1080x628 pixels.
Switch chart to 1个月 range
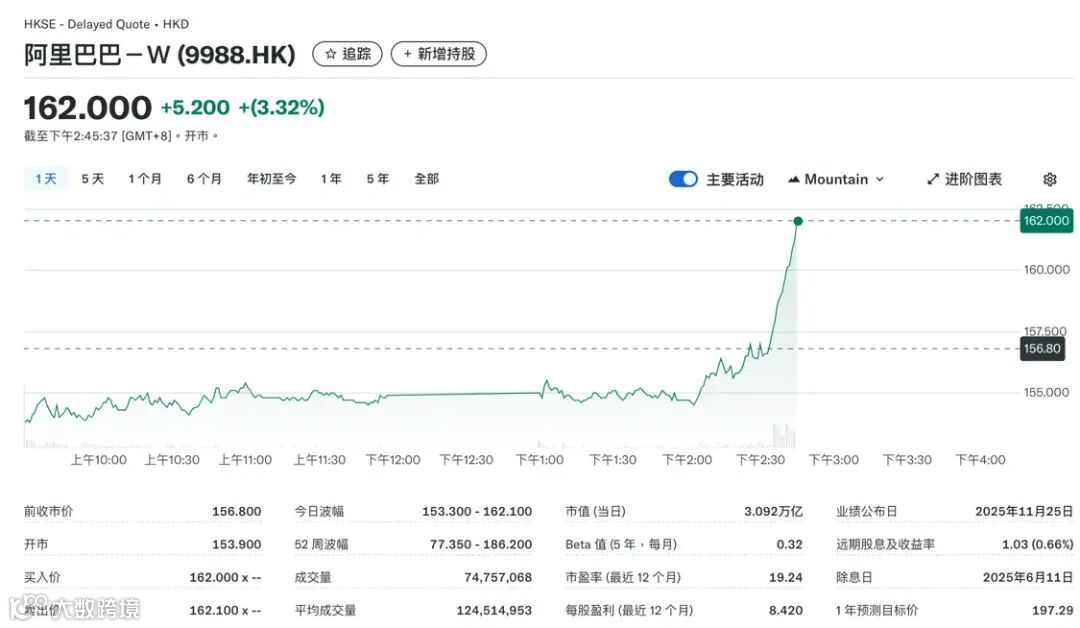(145, 179)
